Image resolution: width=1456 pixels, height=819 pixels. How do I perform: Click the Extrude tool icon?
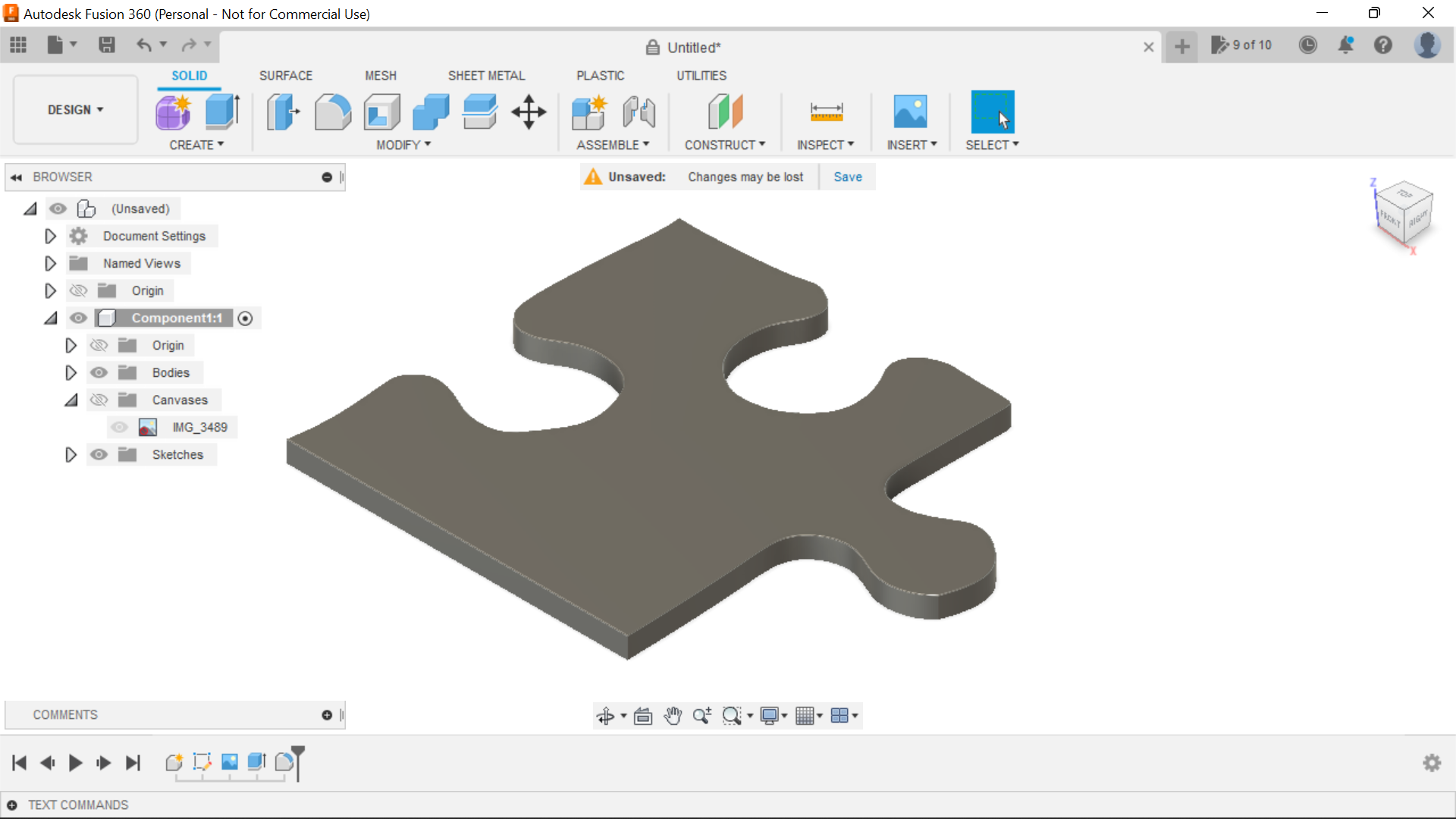222,111
